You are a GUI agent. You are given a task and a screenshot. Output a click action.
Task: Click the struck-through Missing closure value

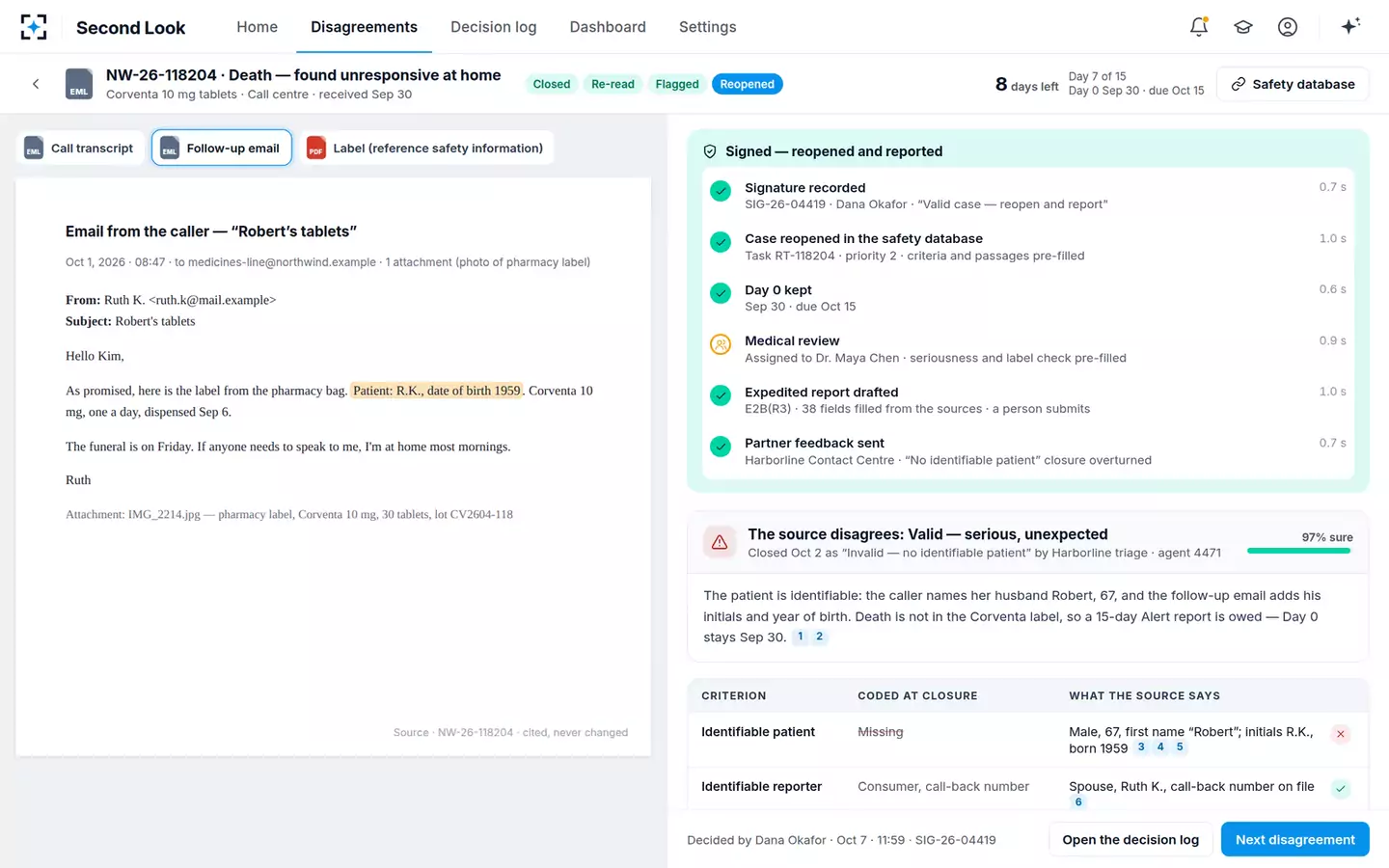pos(881,732)
